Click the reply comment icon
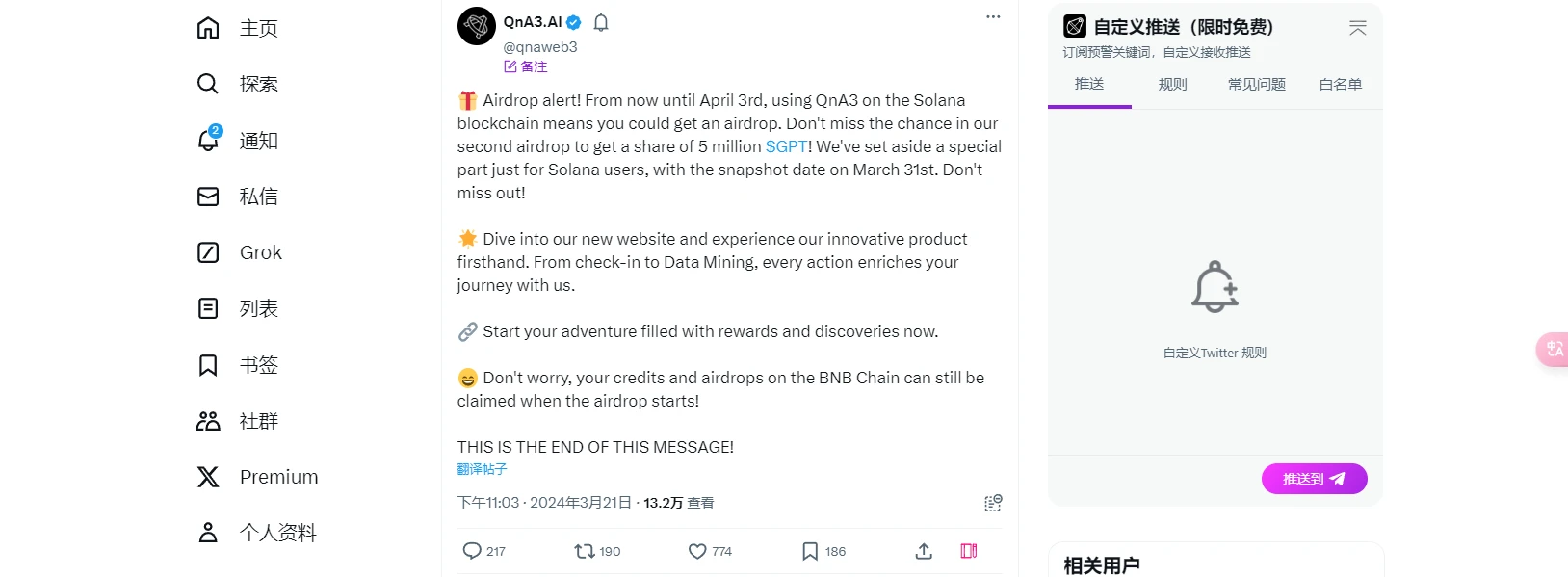 point(472,551)
